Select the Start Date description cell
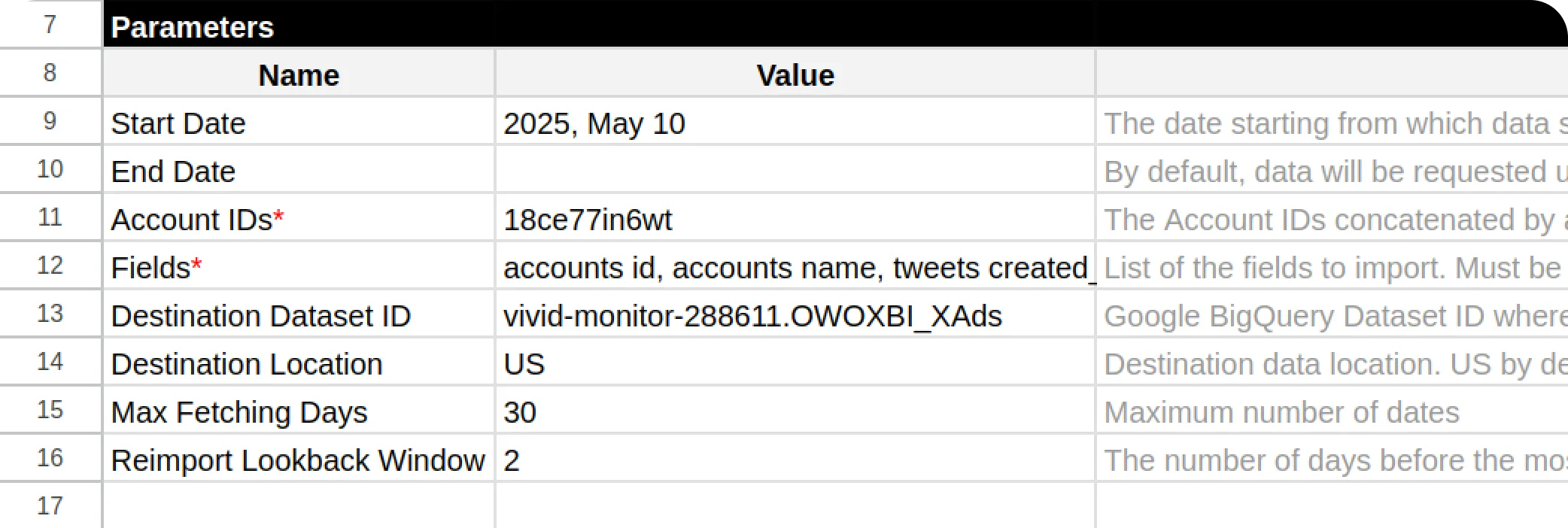Viewport: 1568px width, 528px height. click(x=1332, y=123)
